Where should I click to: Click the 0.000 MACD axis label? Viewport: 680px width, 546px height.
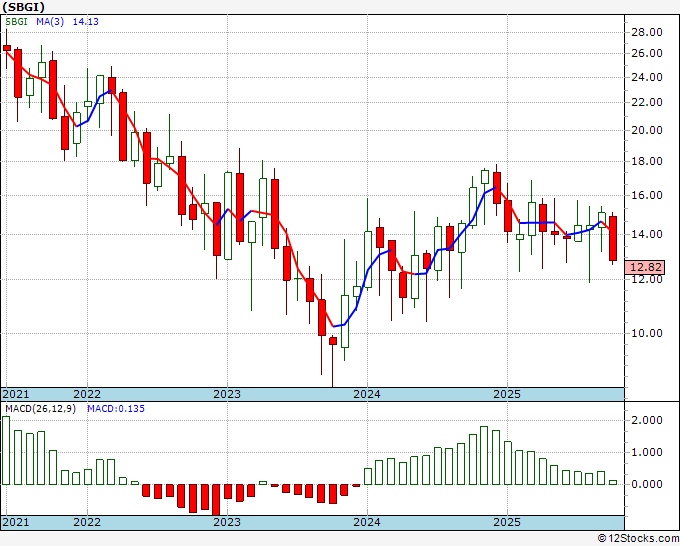(x=645, y=484)
